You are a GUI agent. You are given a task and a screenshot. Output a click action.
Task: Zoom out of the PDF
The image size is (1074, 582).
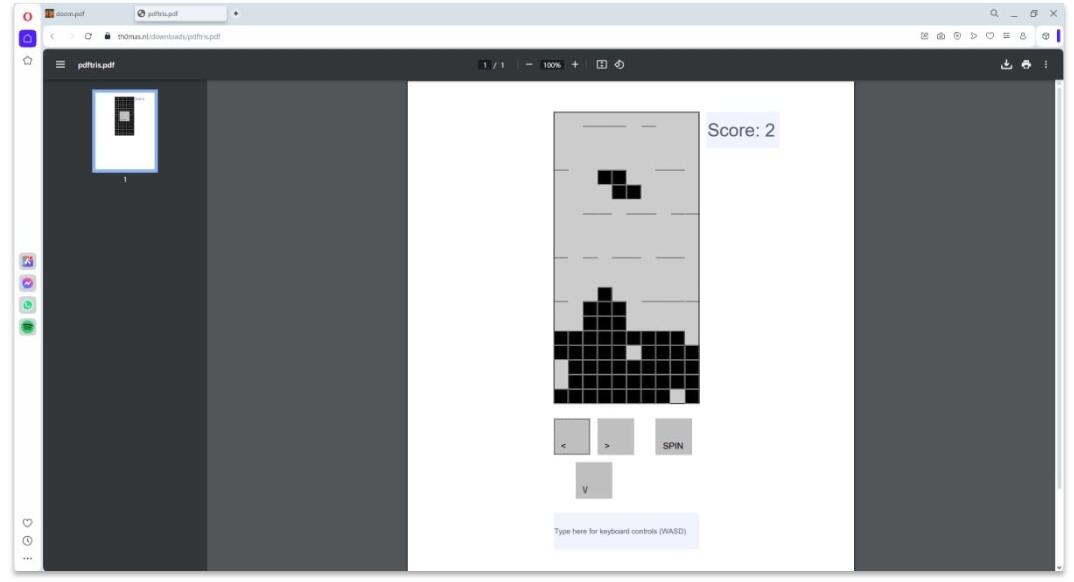[529, 64]
